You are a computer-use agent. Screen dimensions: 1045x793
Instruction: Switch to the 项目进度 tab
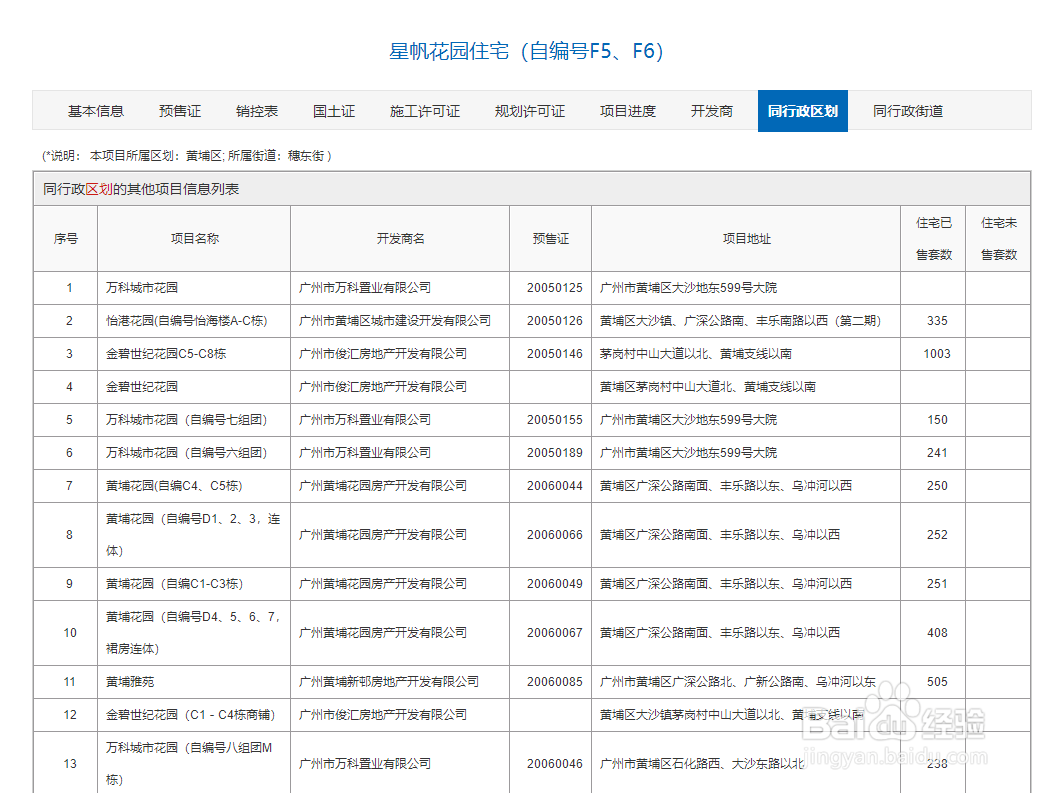(628, 111)
